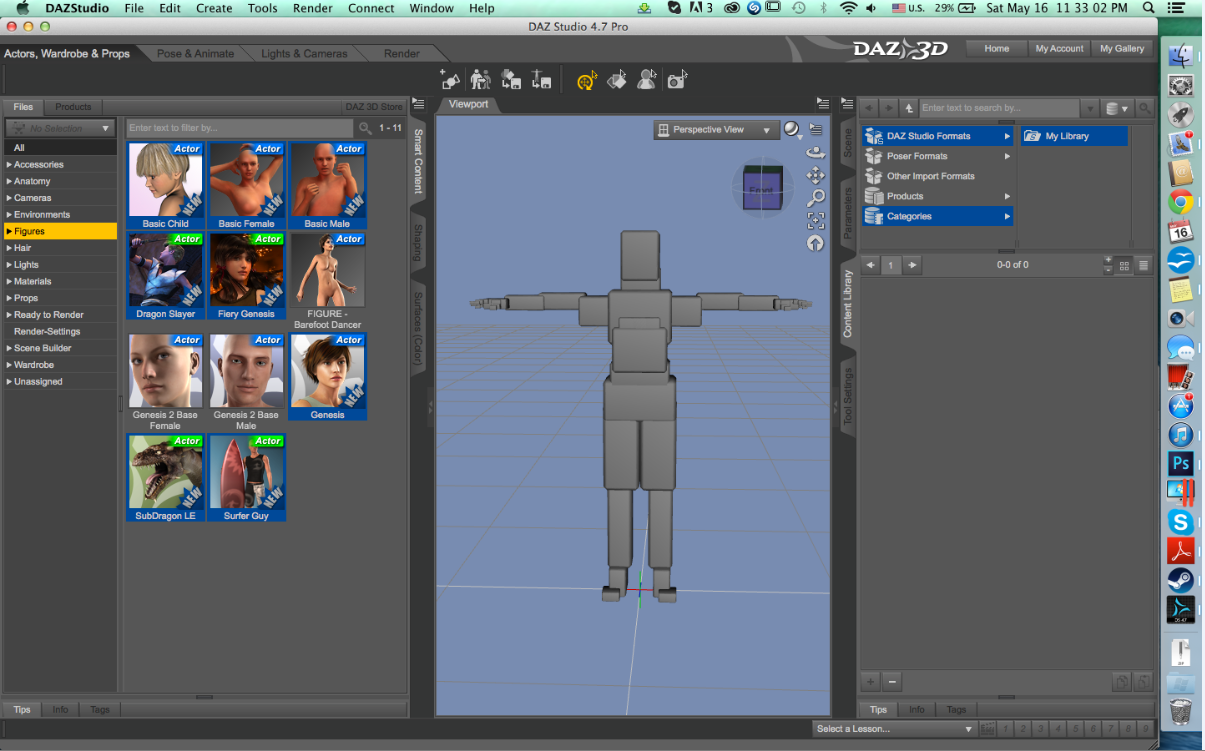Click the Content Library search field
Viewport: 1205px width, 751px height.
(x=1000, y=108)
